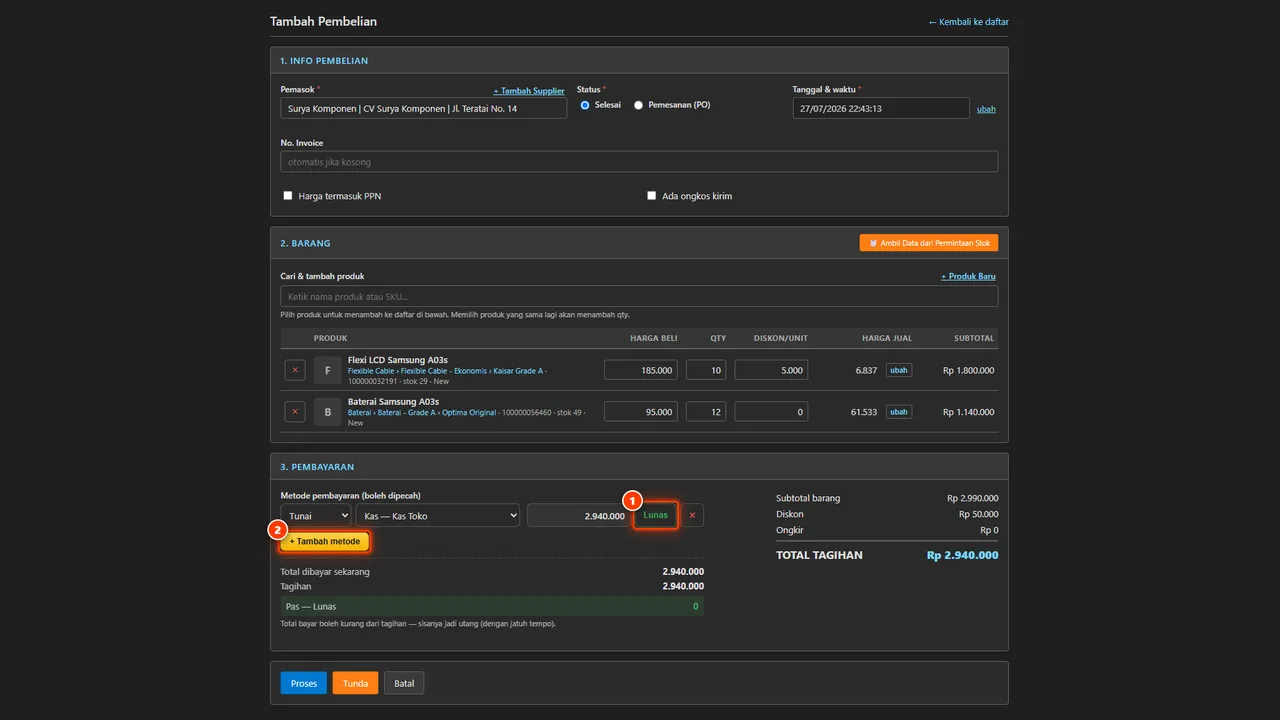Click subtotal Rp 1.140.000
Screen dimensions: 1280x720
[x=968, y=412]
